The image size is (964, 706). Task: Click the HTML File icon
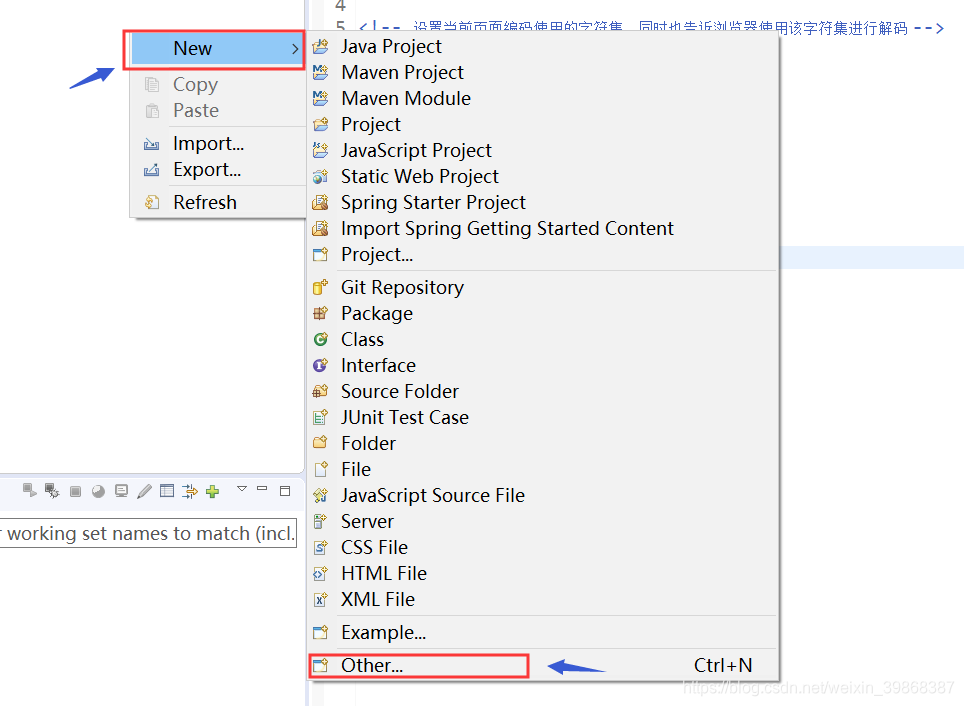coord(320,574)
